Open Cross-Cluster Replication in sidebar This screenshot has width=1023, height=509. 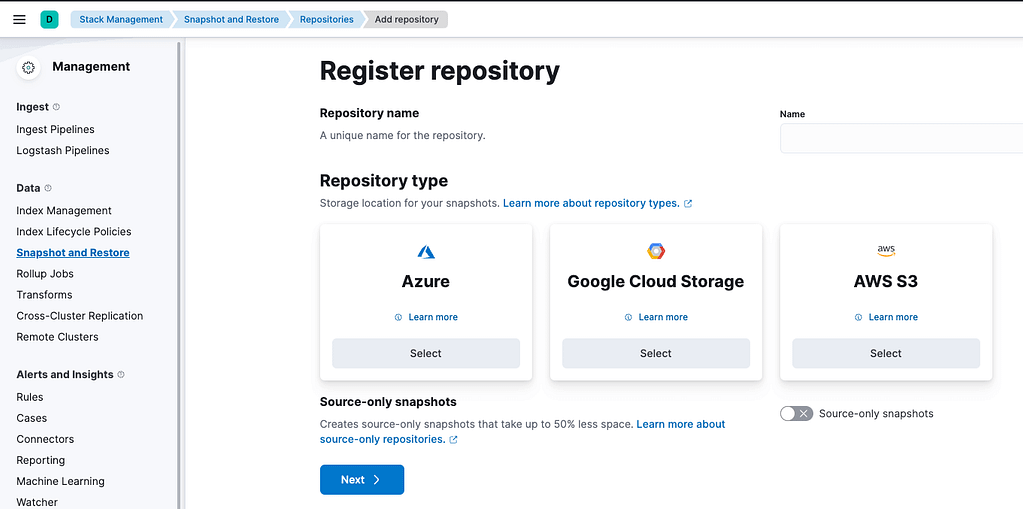coord(80,316)
